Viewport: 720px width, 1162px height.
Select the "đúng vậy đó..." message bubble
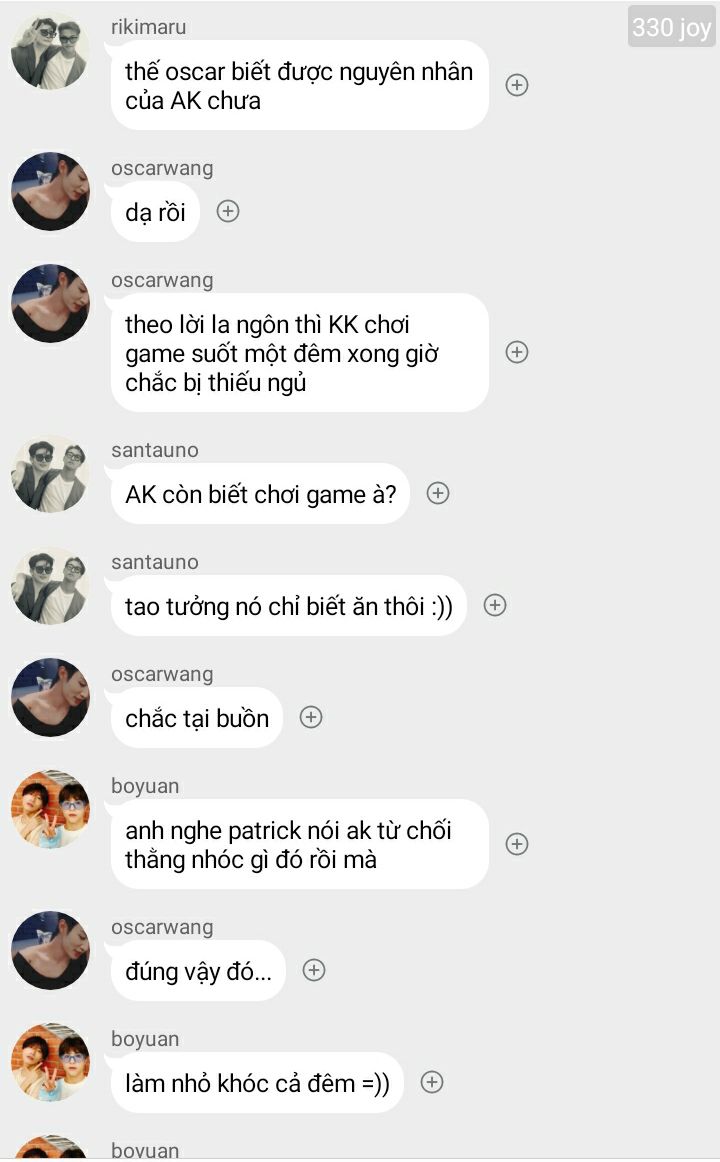[x=199, y=971]
